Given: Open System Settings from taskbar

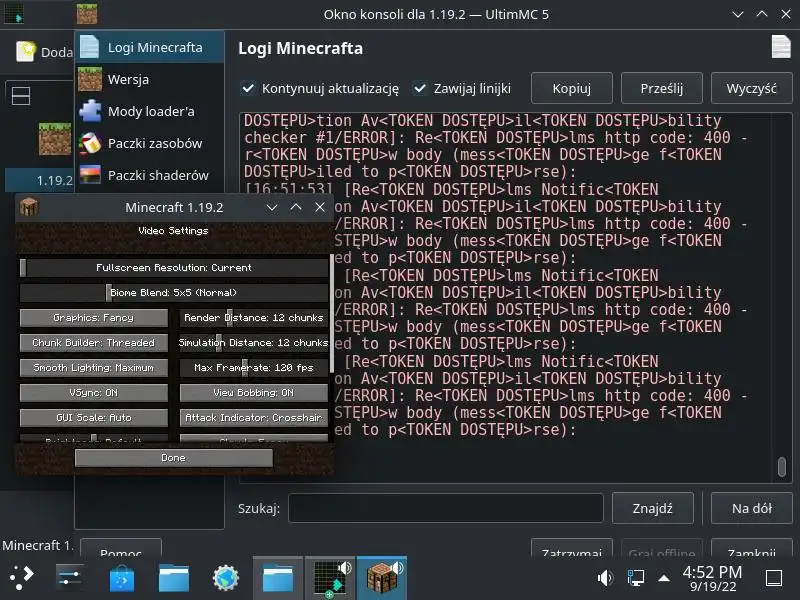Looking at the screenshot, I should 69,578.
